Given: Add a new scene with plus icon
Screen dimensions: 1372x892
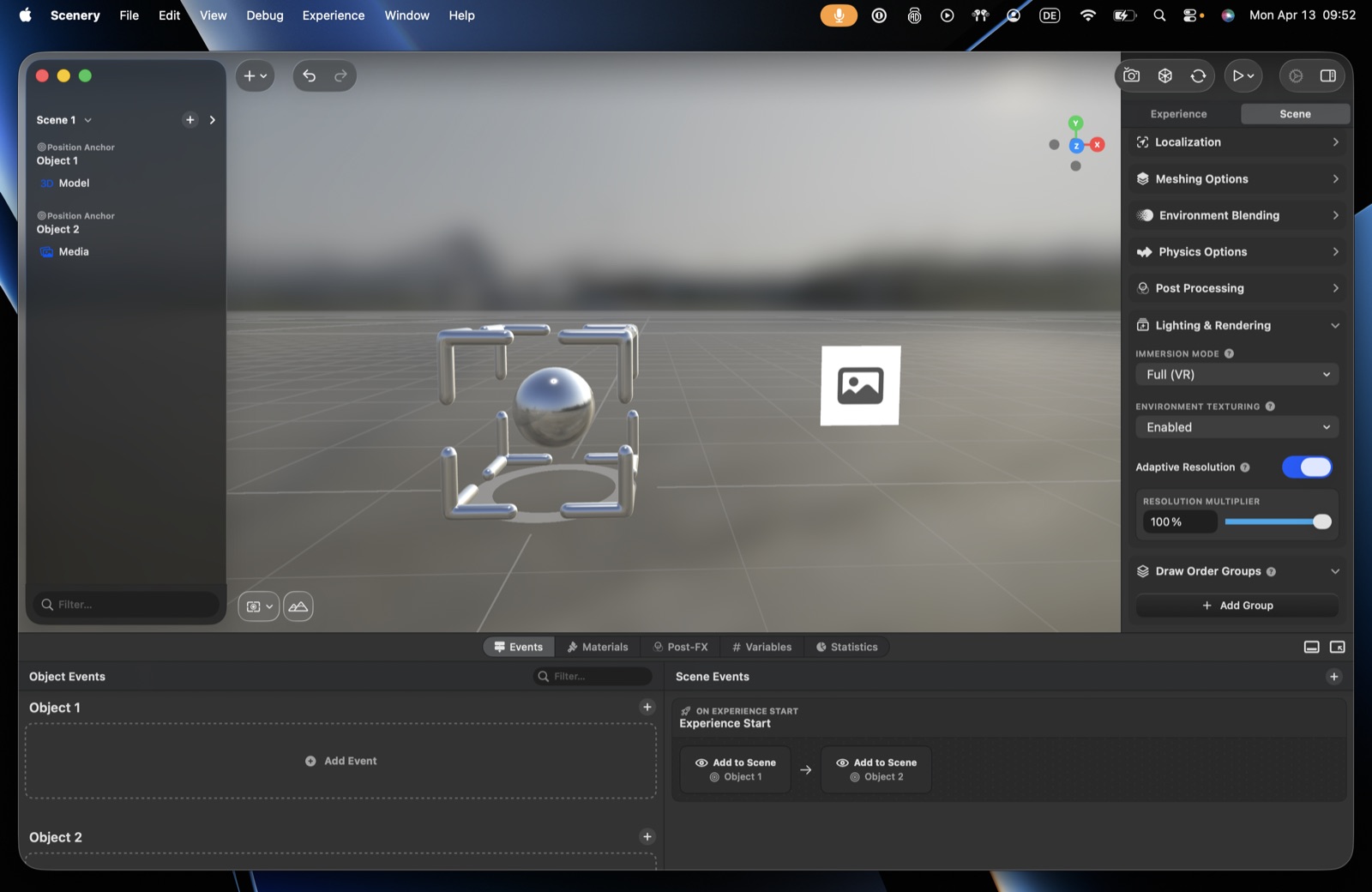Looking at the screenshot, I should point(190,120).
